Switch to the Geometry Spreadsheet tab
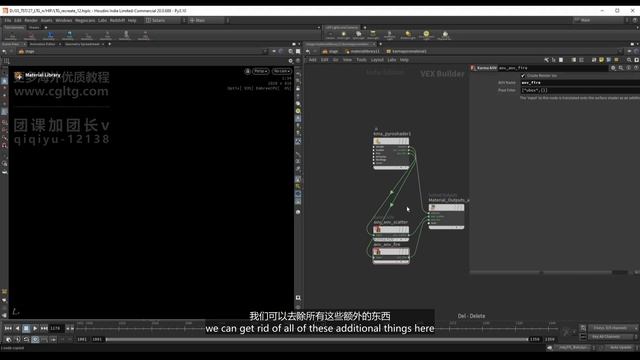Viewport: 640px width, 360px height. pyautogui.click(x=82, y=44)
